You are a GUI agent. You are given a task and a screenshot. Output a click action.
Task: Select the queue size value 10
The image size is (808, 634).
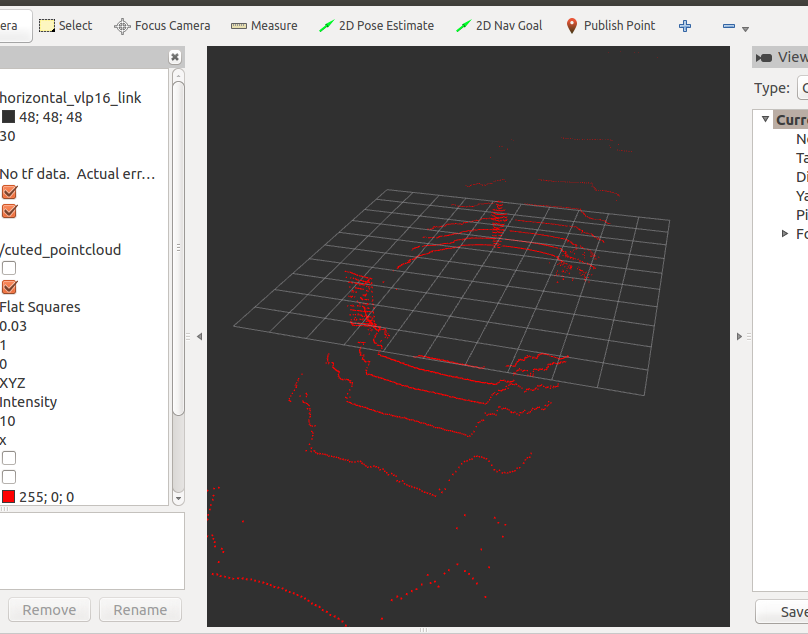8,421
